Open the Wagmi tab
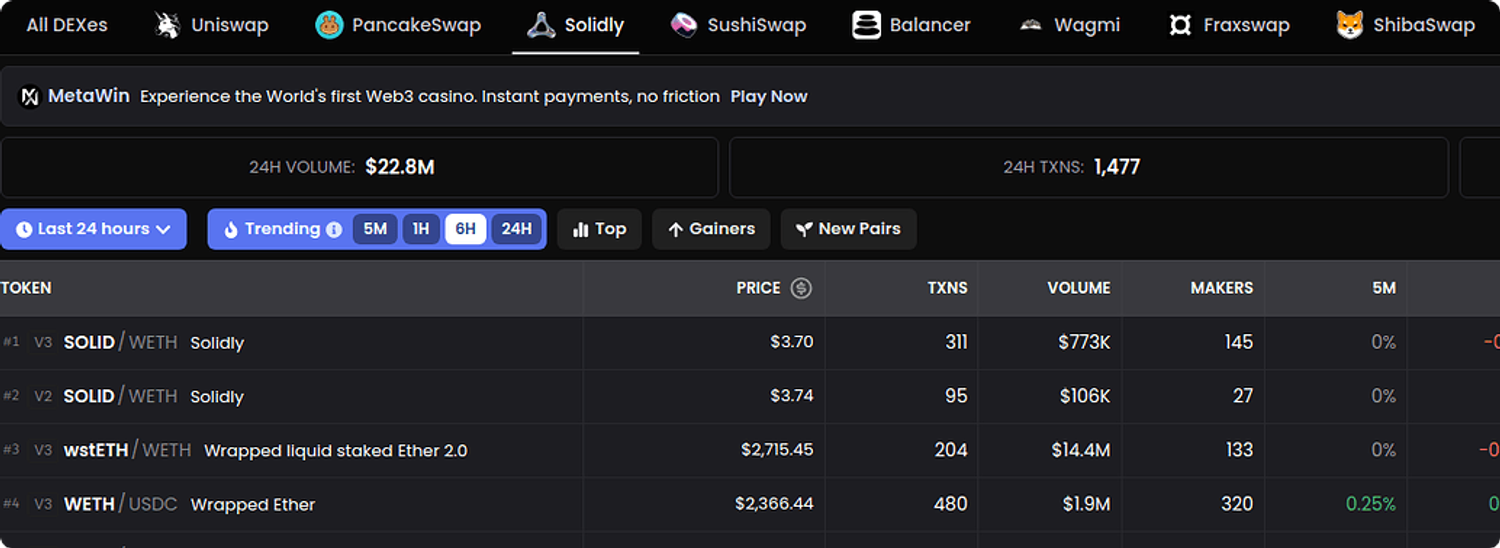The image size is (1500, 548). [1070, 25]
